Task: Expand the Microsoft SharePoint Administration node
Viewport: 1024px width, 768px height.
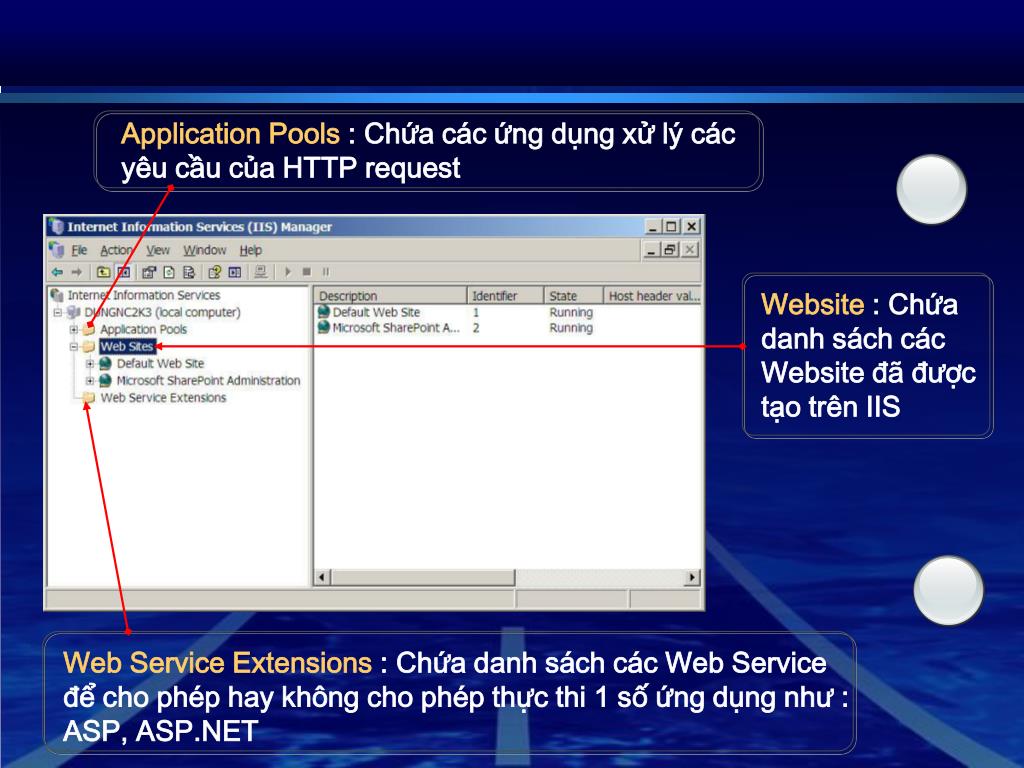Action: point(90,380)
